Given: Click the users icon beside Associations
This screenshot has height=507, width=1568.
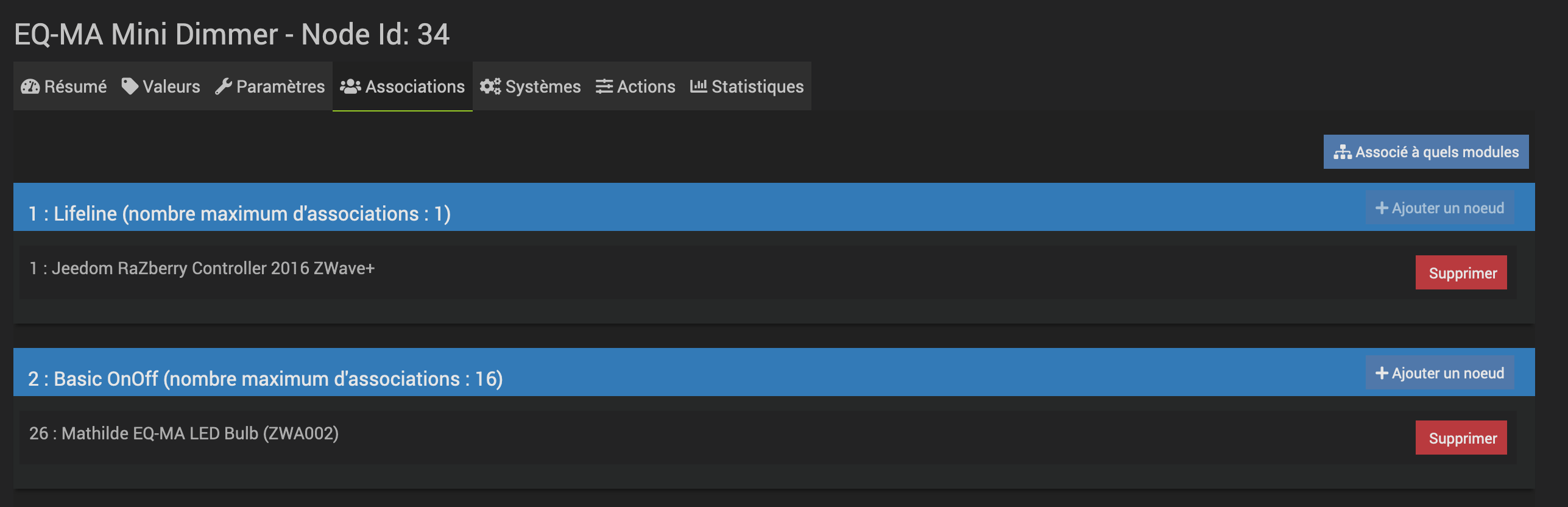Looking at the screenshot, I should pyautogui.click(x=350, y=87).
